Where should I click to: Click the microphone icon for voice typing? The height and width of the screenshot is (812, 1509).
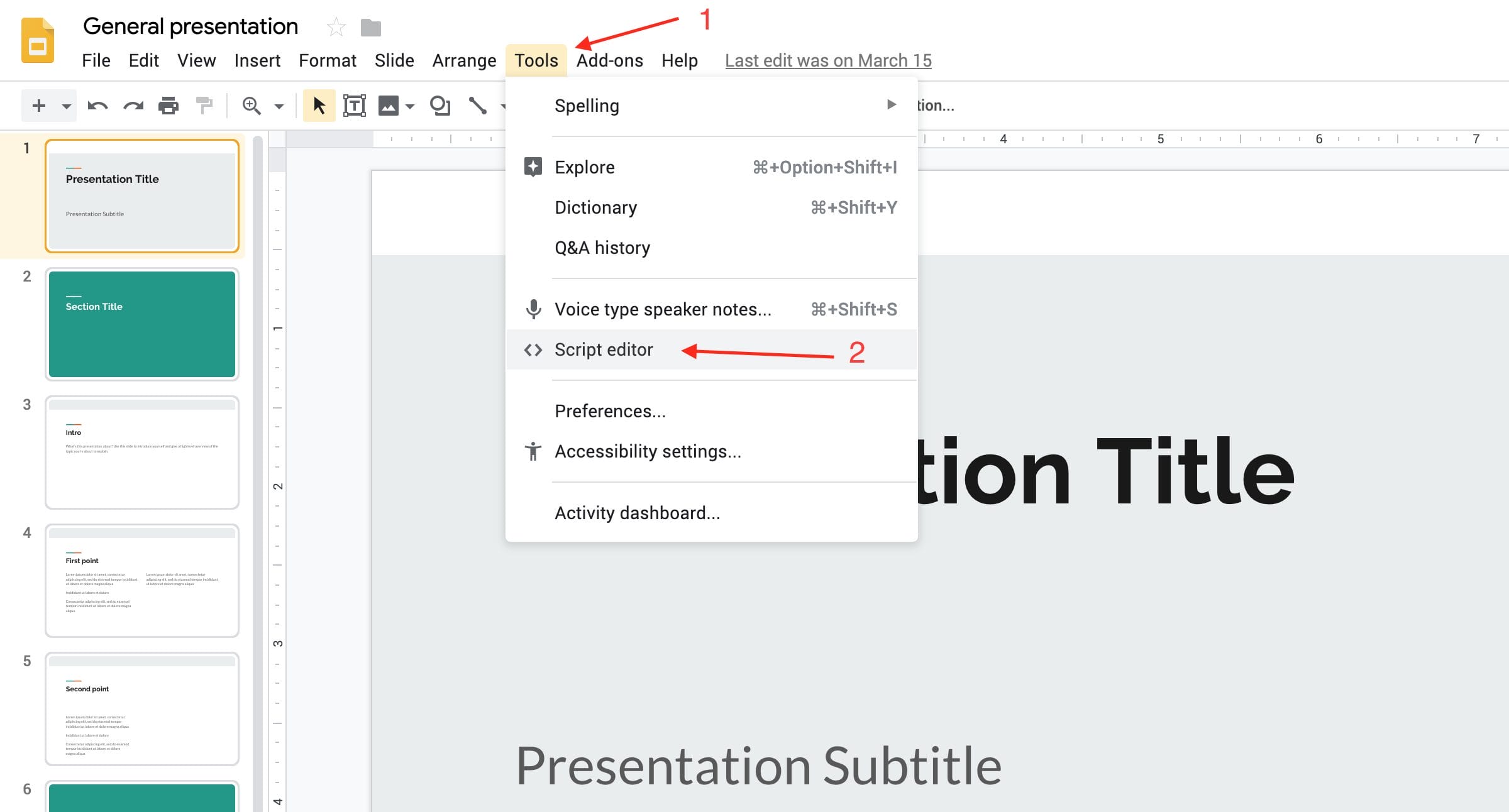(x=533, y=309)
